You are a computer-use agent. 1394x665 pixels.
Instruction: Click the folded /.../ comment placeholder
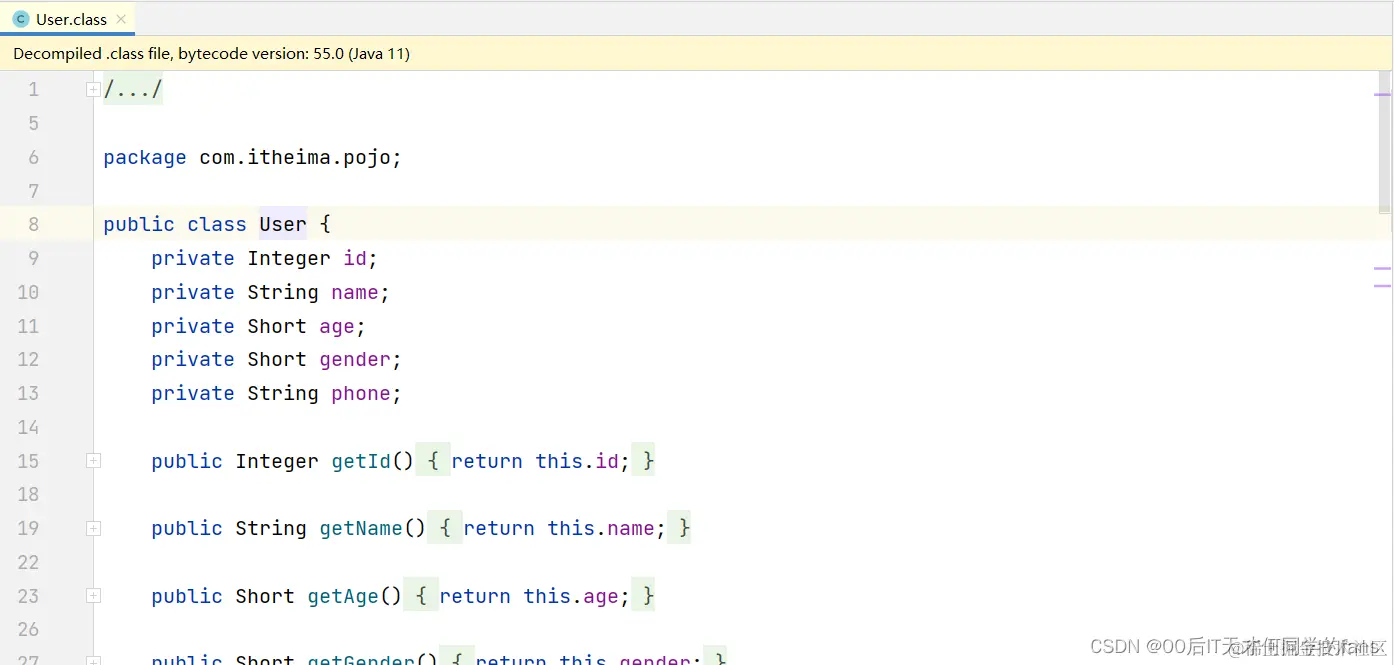[x=133, y=90]
